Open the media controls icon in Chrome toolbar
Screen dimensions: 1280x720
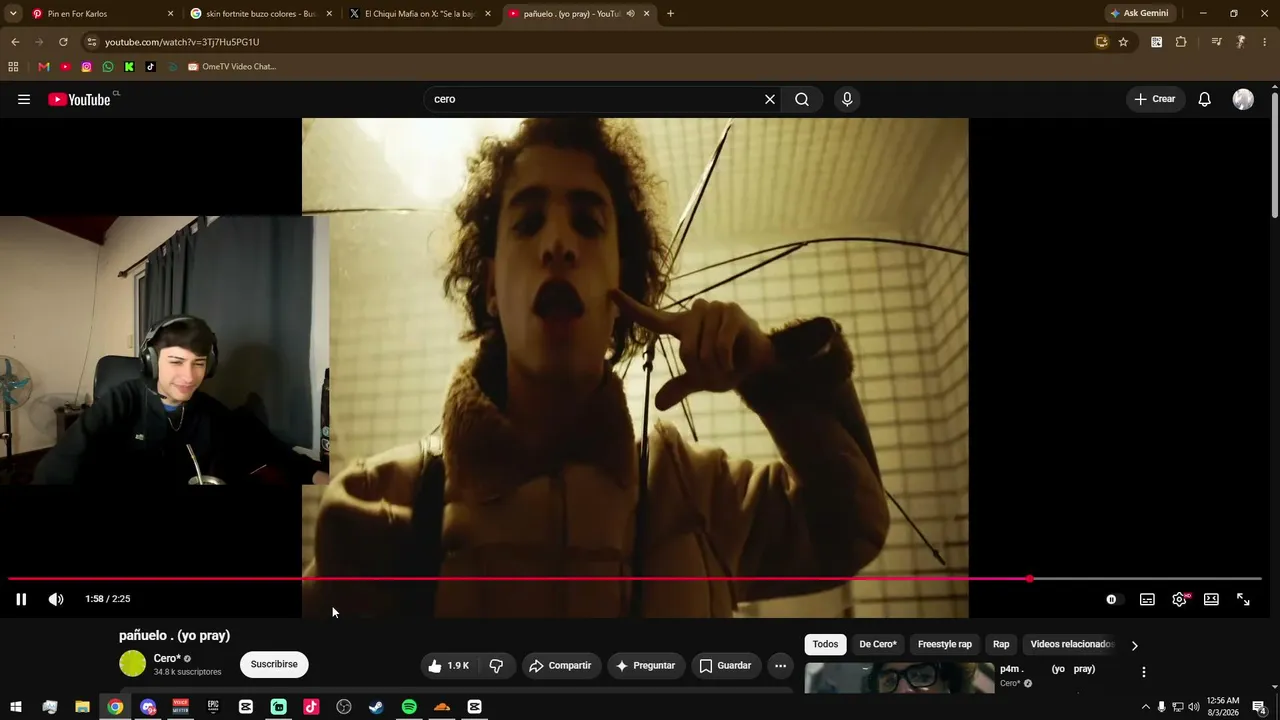point(1216,42)
